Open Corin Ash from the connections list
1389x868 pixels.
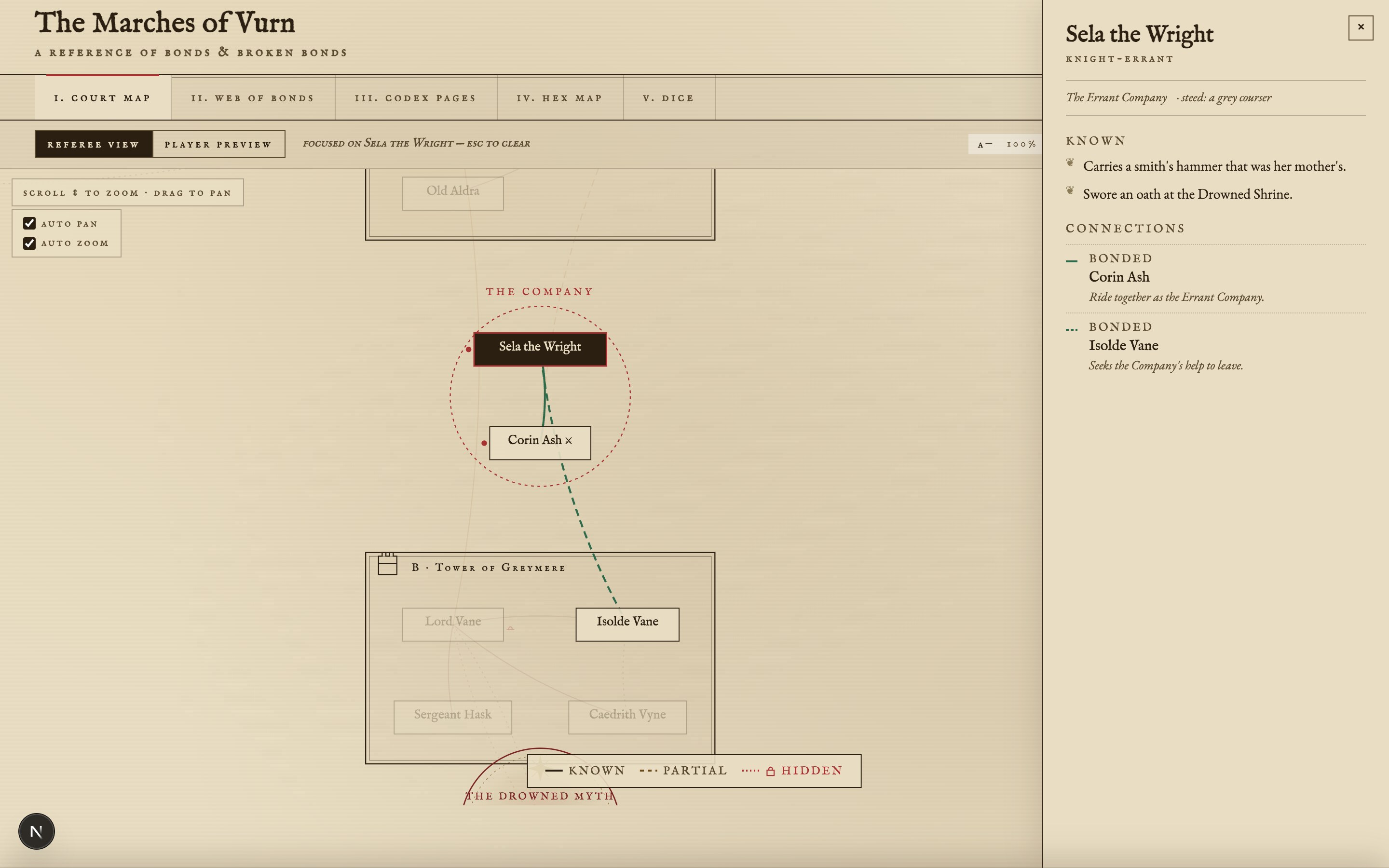tap(1119, 277)
